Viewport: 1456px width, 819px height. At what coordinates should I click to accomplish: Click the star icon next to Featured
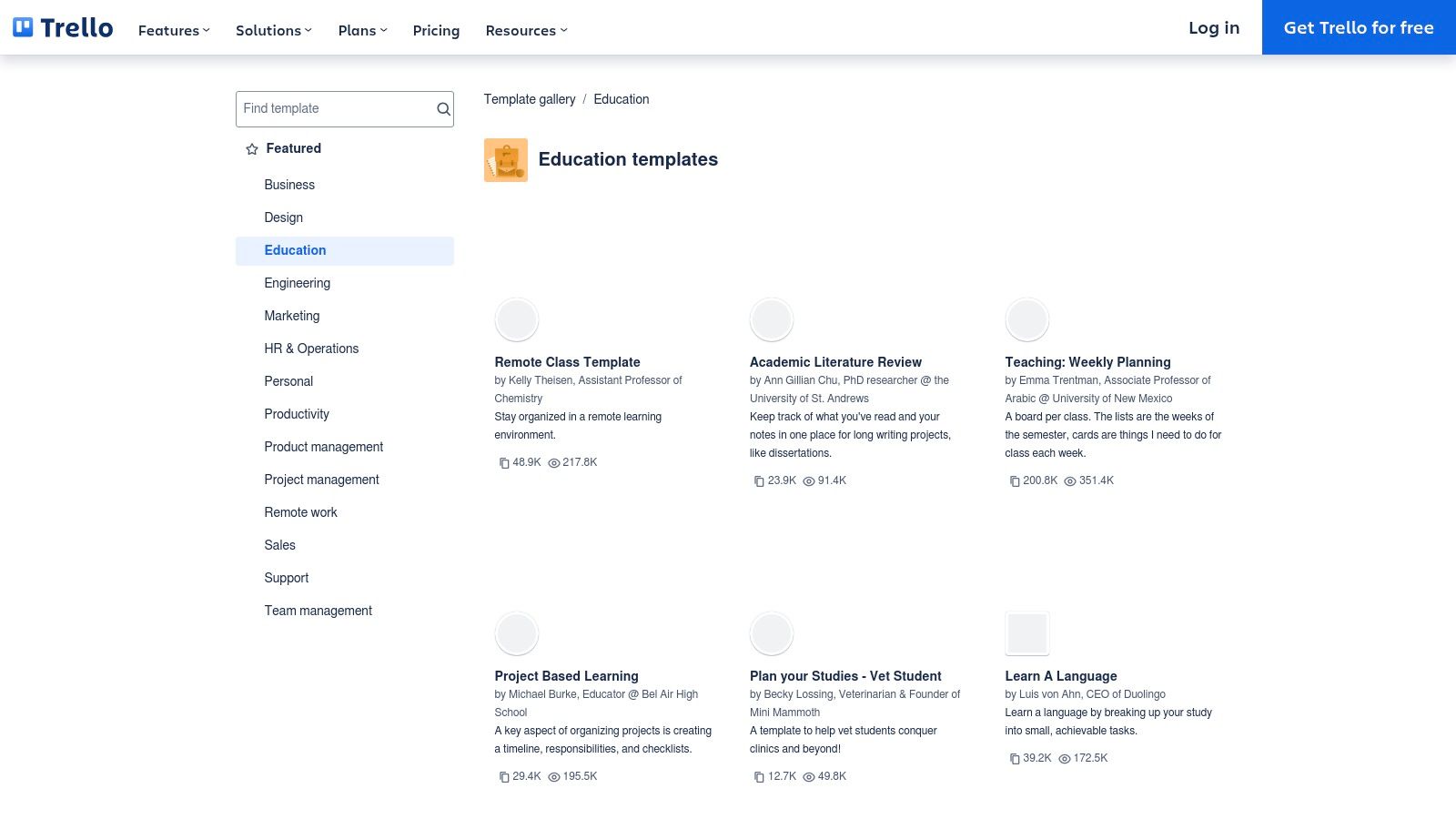[x=250, y=148]
